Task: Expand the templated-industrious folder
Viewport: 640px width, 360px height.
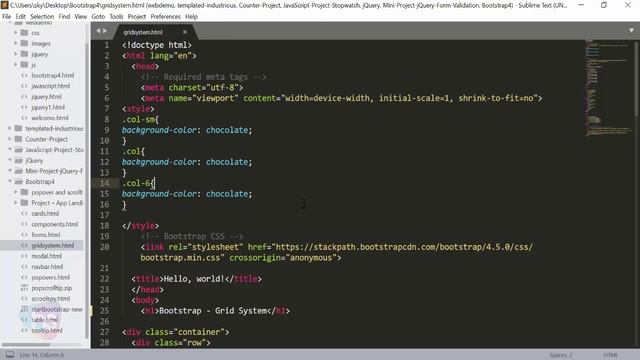Action: [x=10, y=128]
